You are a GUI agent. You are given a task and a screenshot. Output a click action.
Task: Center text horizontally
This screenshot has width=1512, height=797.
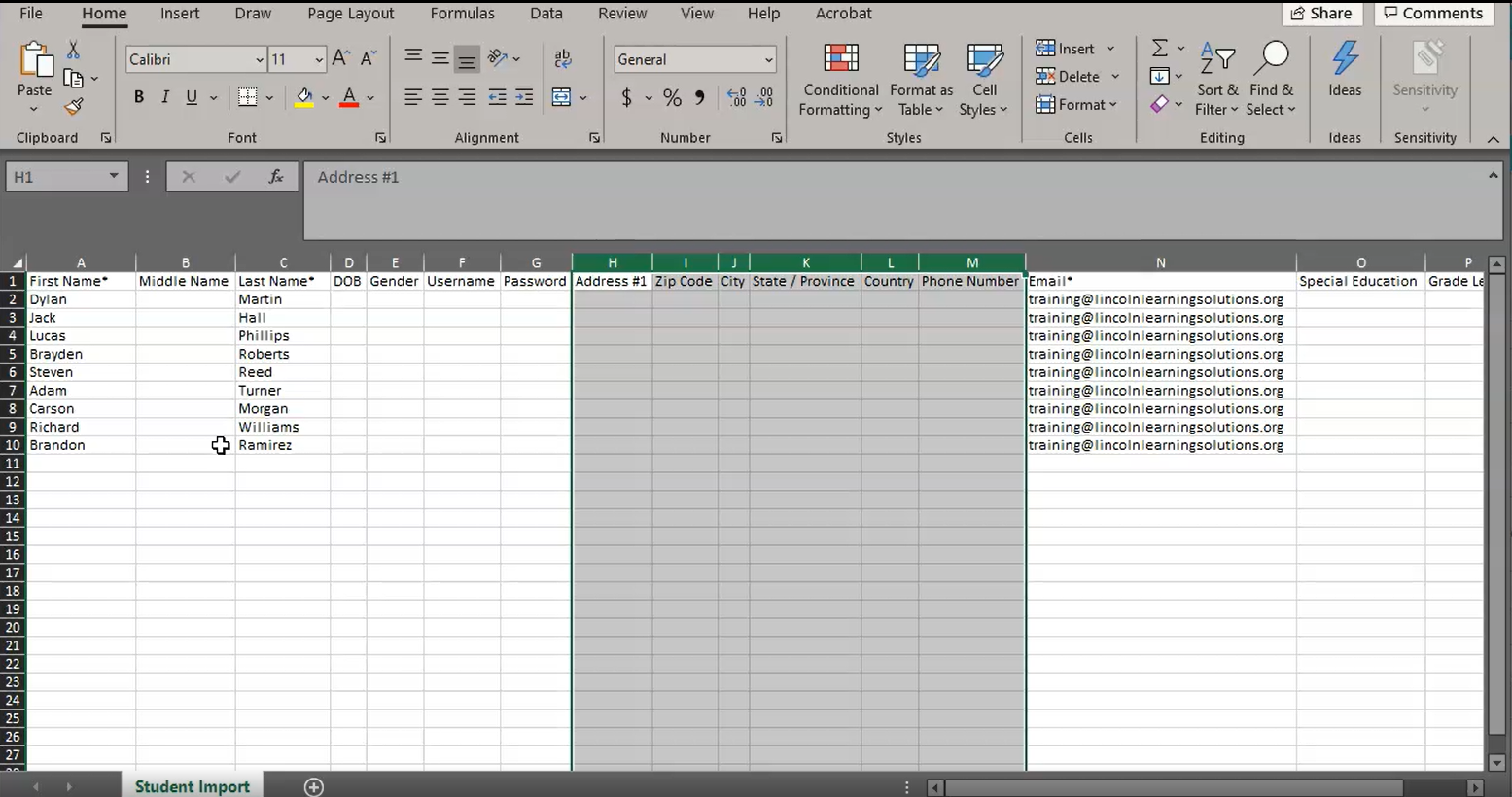point(440,97)
